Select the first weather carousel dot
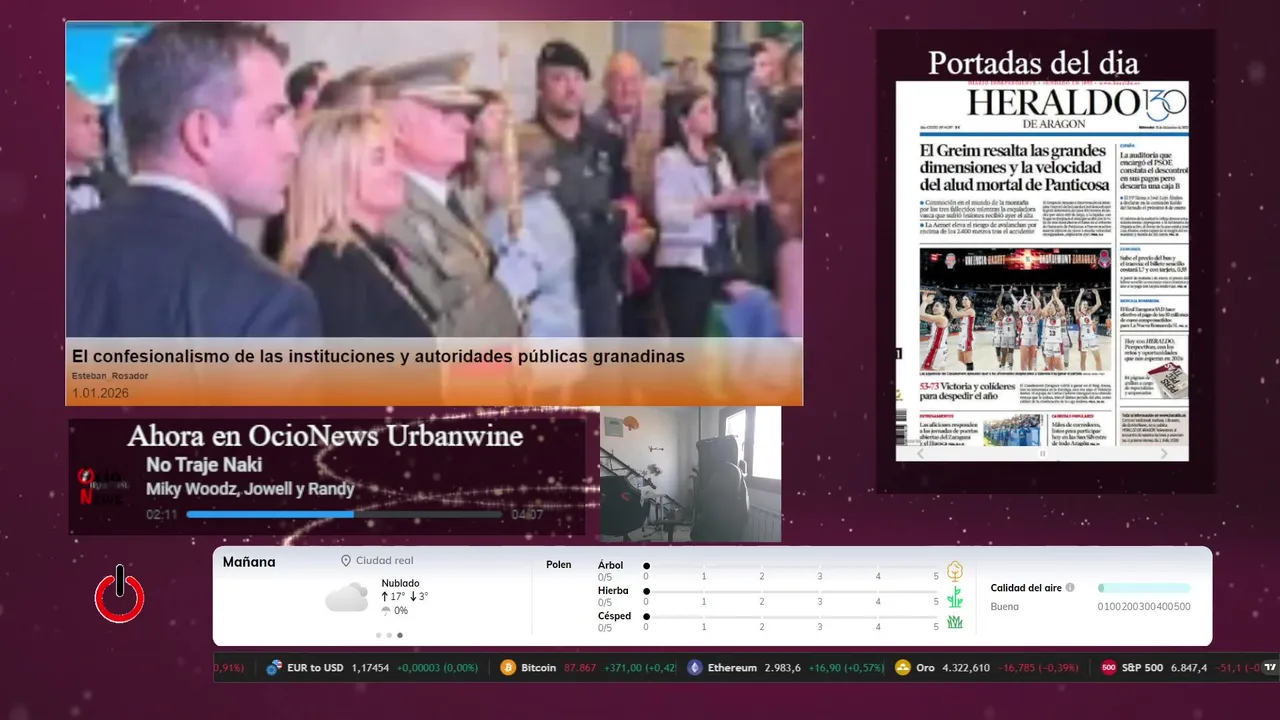Image resolution: width=1280 pixels, height=720 pixels. coord(378,635)
